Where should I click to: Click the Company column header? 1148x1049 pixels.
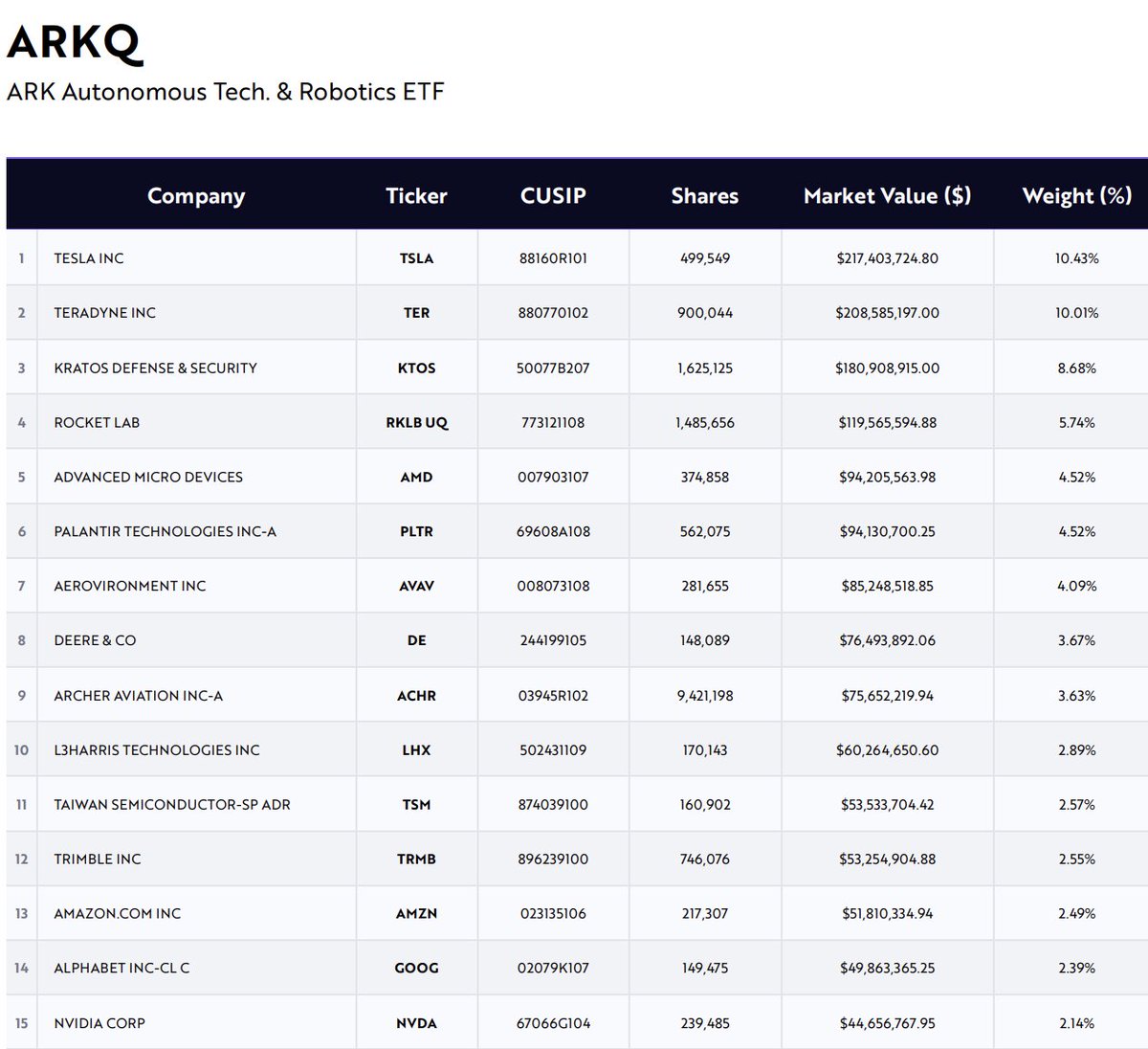(196, 196)
